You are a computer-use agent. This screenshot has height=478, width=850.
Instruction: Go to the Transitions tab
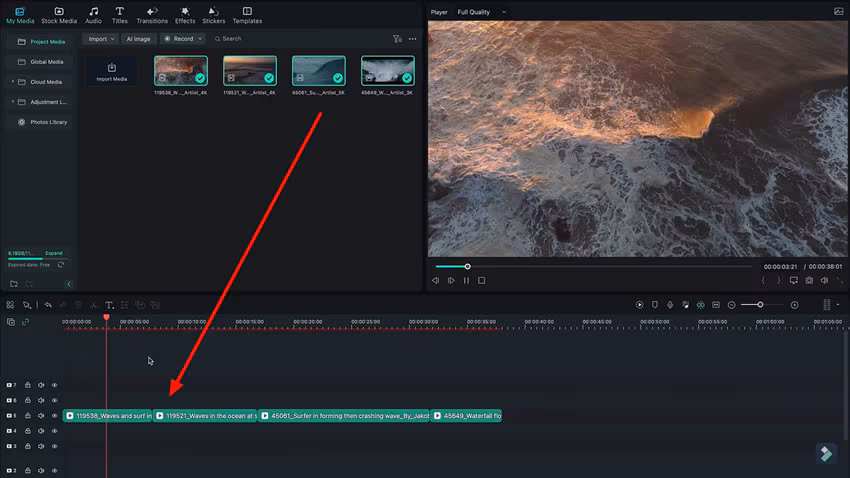pos(152,15)
